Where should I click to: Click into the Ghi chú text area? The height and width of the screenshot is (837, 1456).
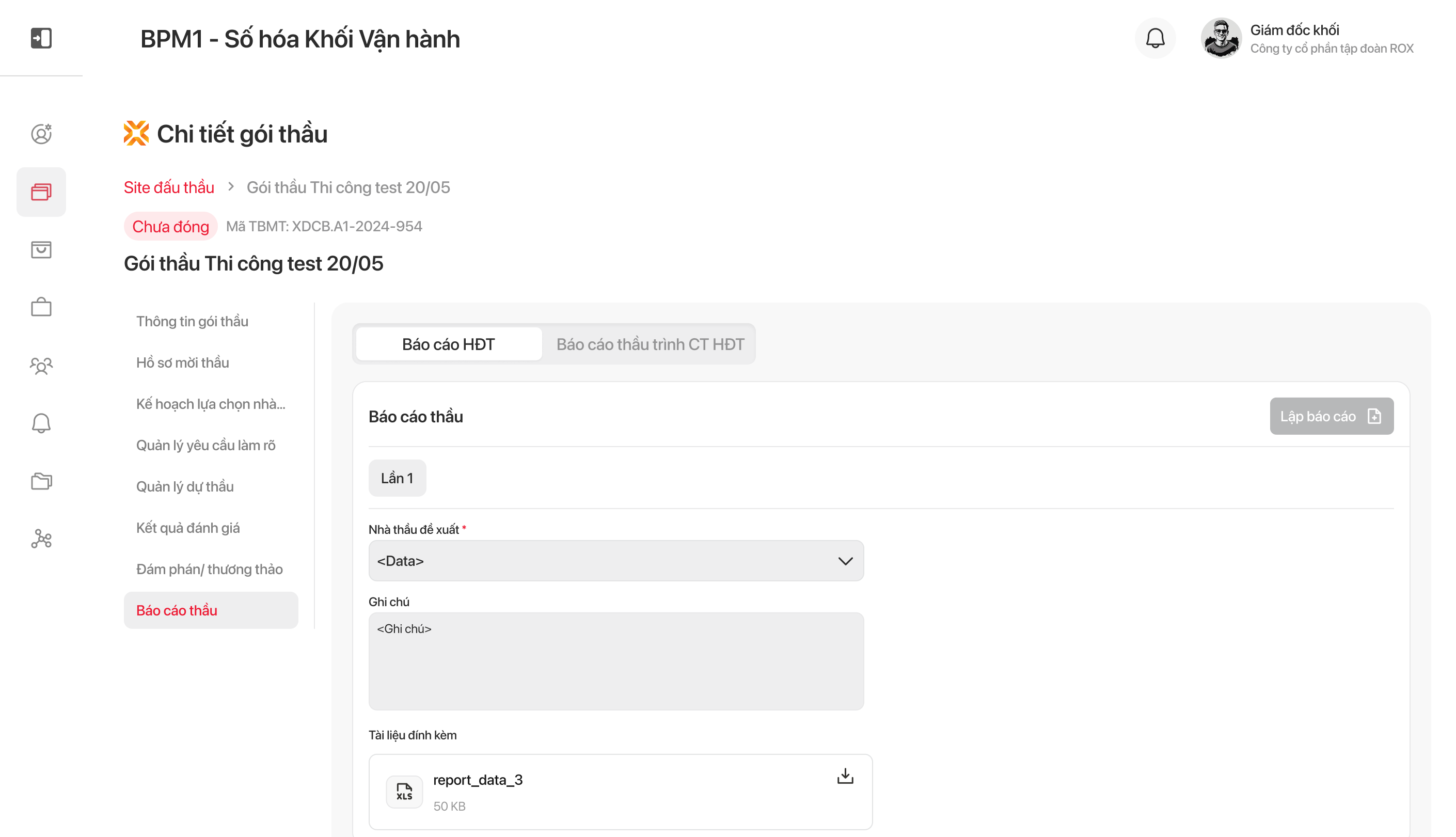pyautogui.click(x=615, y=661)
